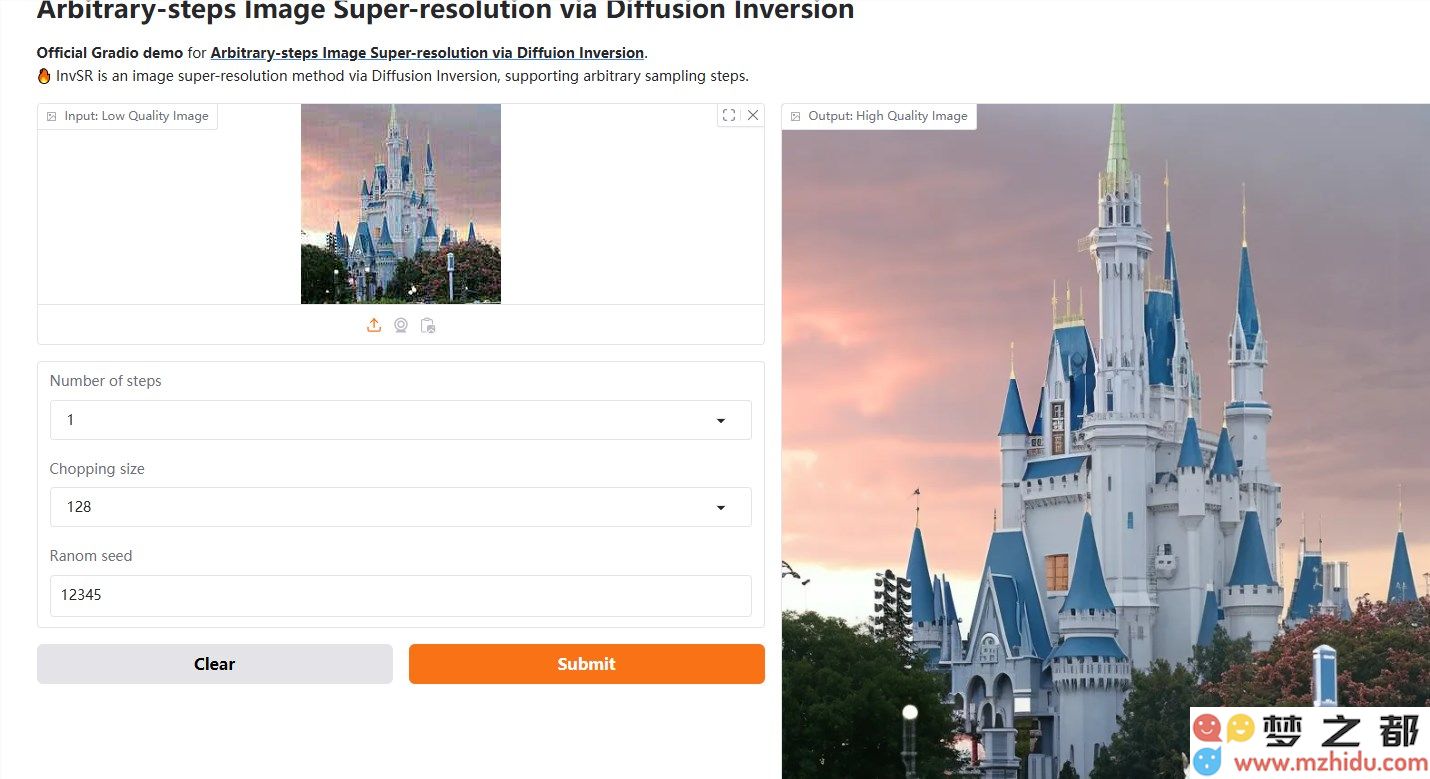Screen dimensions: 1430x779
Task: Open the Chopping size dropdown
Action: [400, 507]
